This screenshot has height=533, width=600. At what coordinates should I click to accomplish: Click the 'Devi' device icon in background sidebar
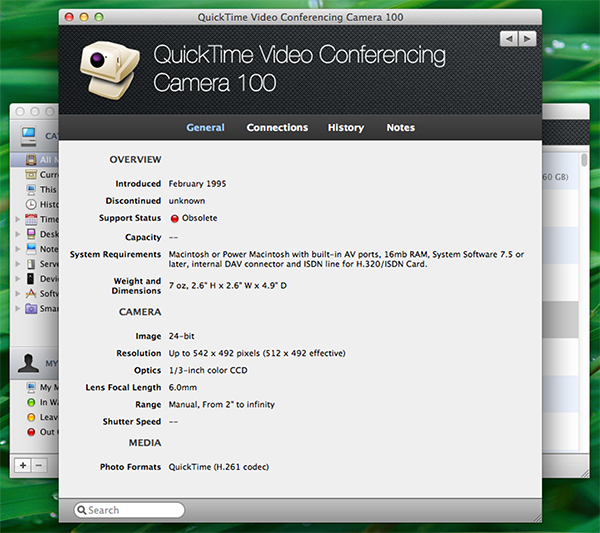(x=31, y=279)
